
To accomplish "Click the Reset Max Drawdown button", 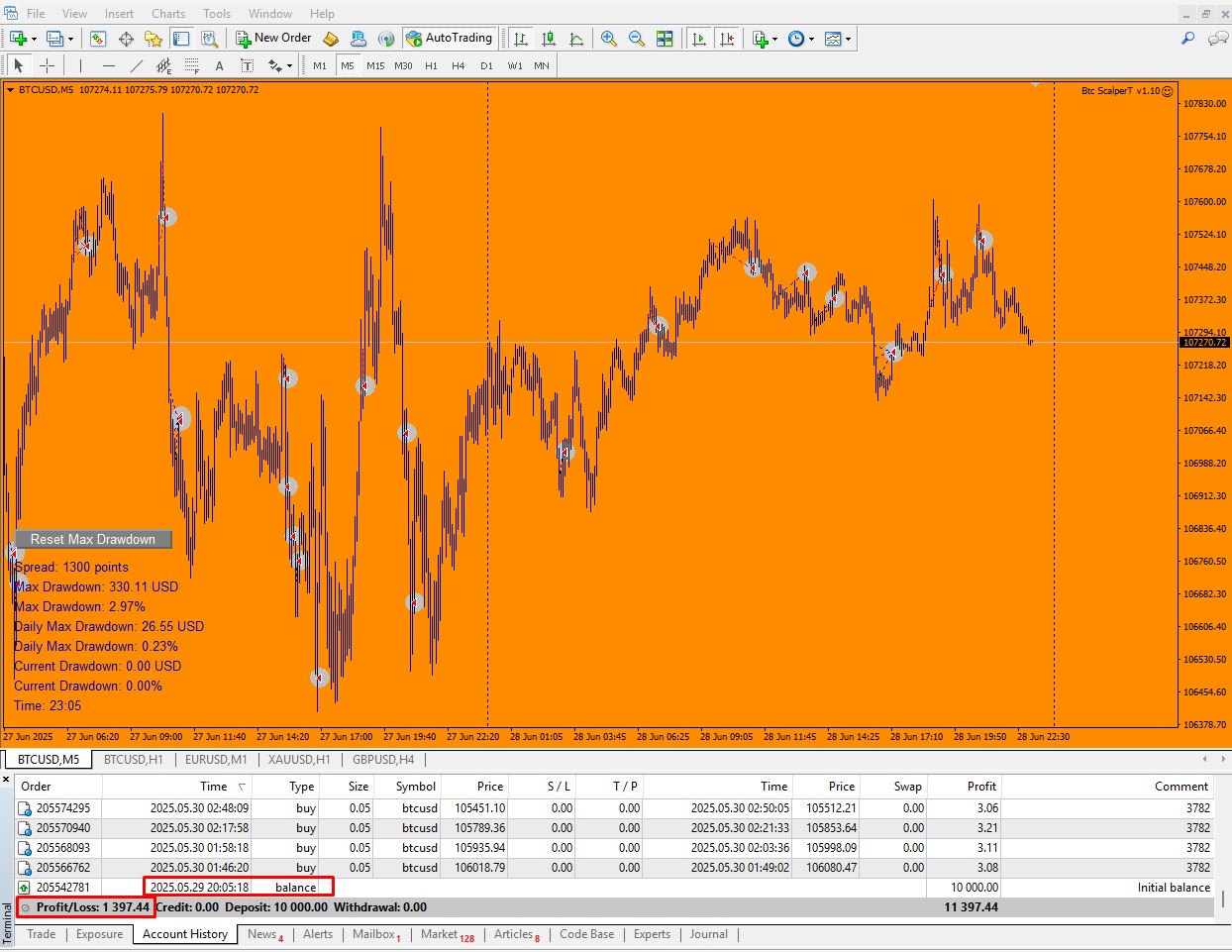I will [93, 539].
